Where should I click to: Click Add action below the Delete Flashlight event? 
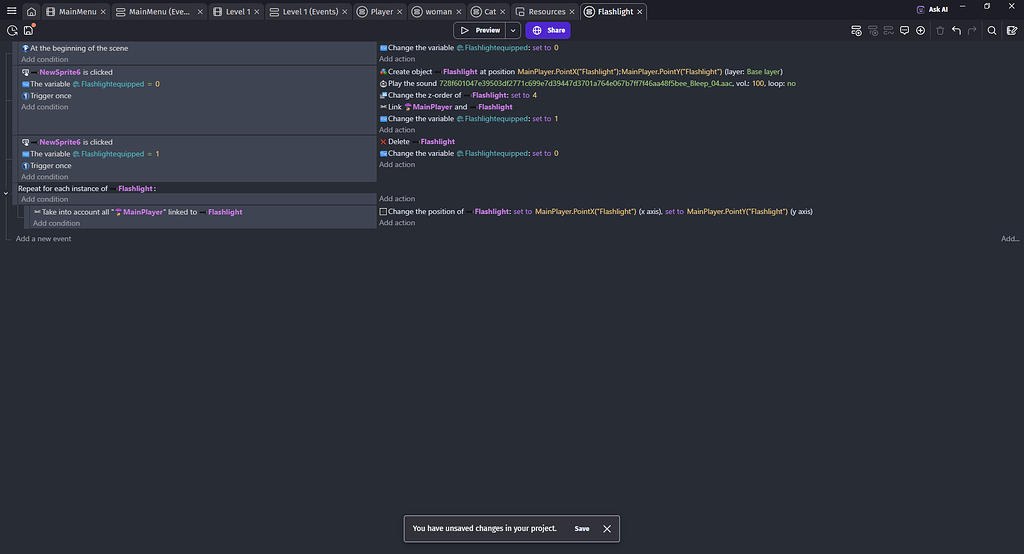pos(397,165)
